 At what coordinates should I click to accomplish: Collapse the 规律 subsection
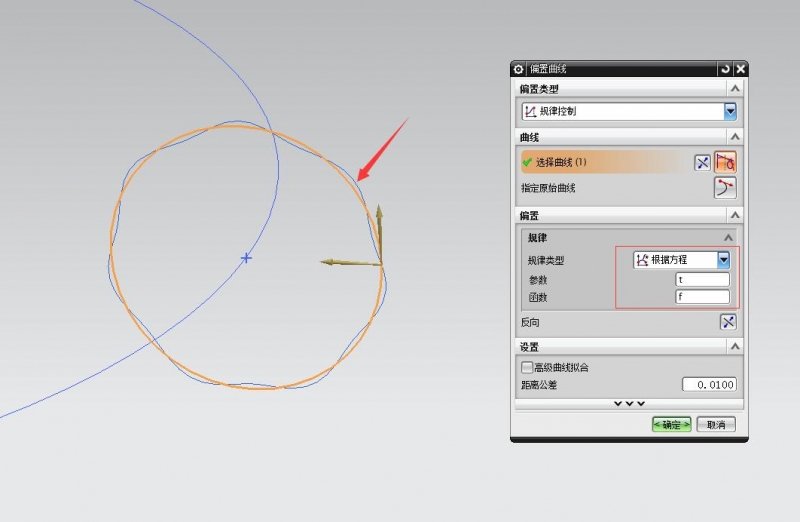coord(729,238)
